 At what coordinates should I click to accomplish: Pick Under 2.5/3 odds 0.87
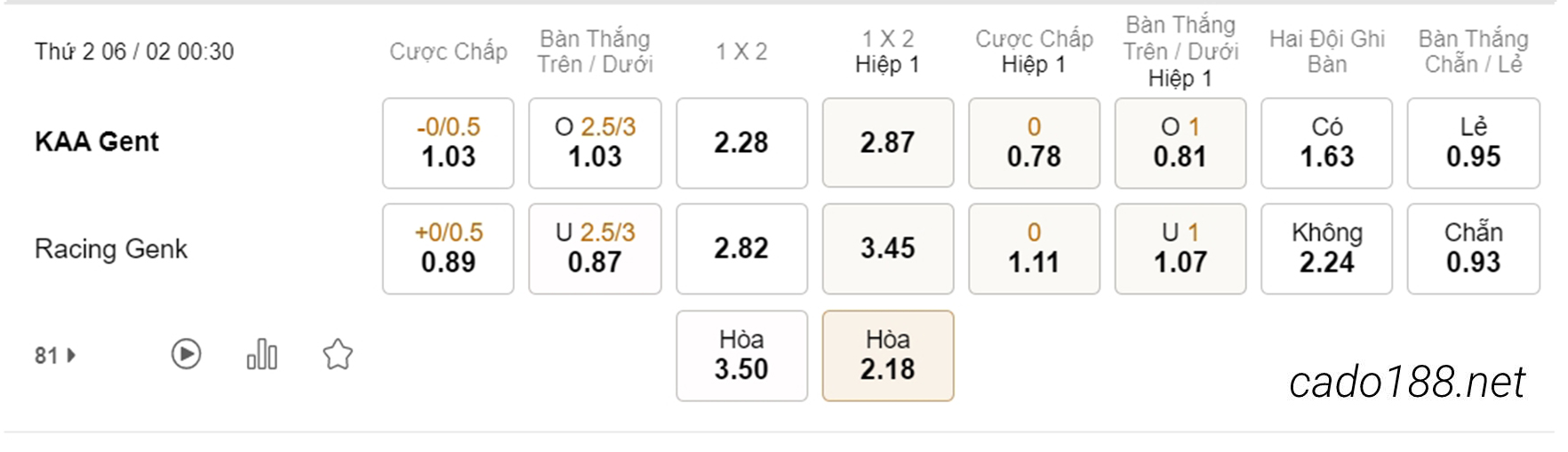pos(595,249)
